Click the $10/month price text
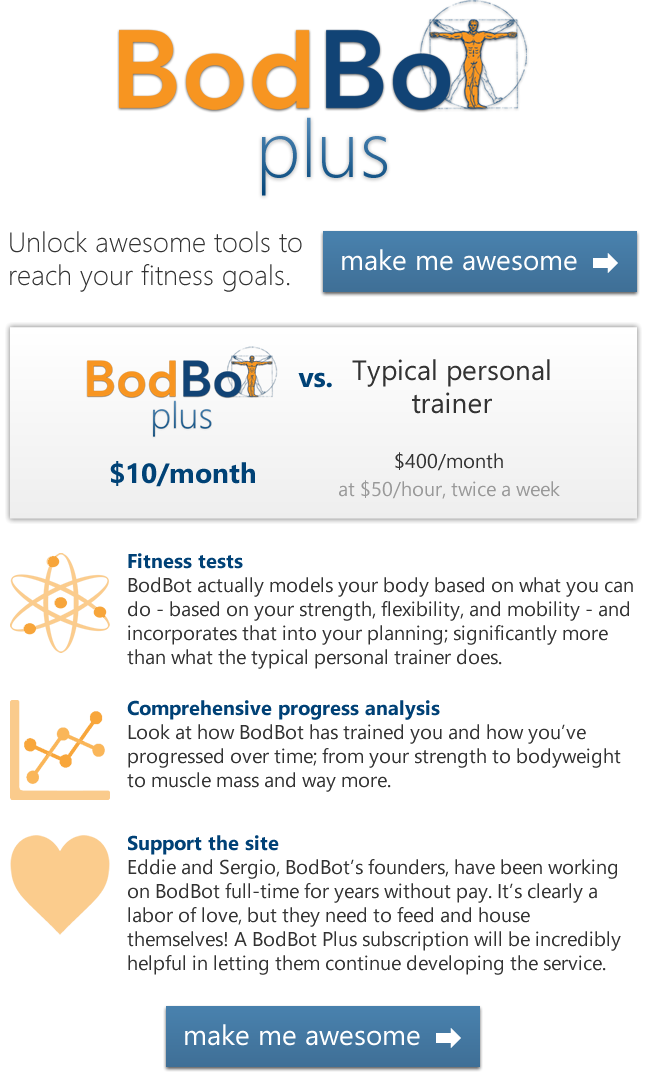The height and width of the screenshot is (1078, 645). [x=183, y=474]
